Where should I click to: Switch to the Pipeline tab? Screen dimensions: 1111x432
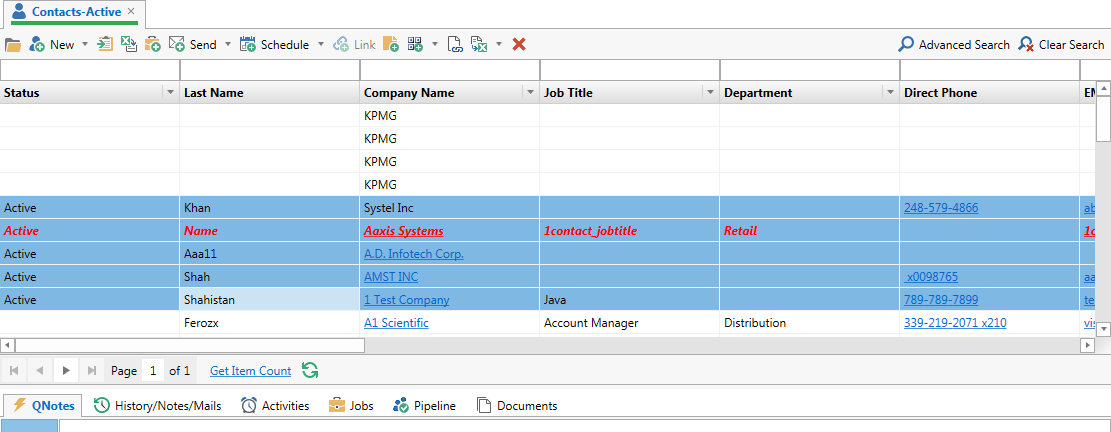(x=425, y=406)
